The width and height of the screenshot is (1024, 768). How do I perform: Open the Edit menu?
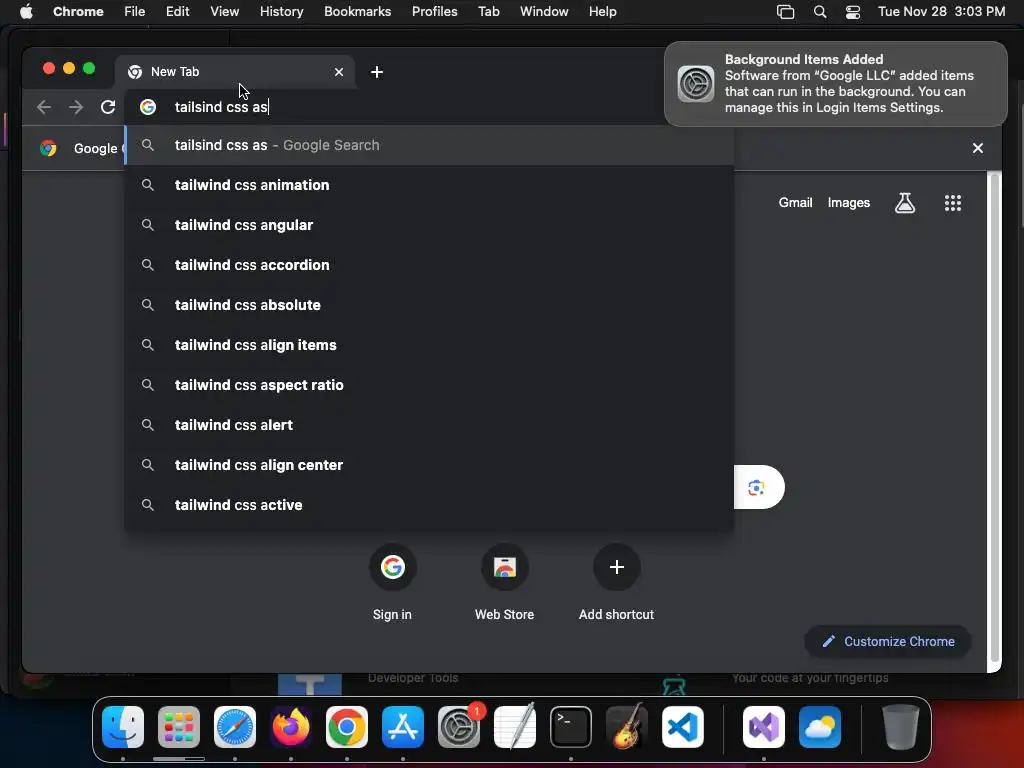(178, 12)
